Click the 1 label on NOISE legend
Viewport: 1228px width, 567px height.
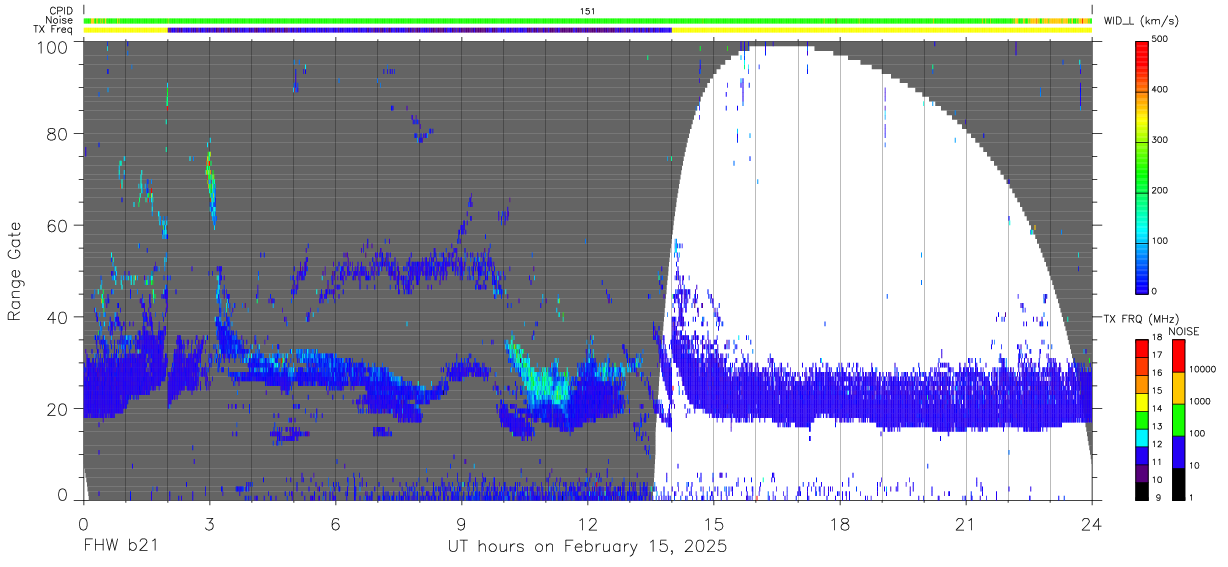1192,496
